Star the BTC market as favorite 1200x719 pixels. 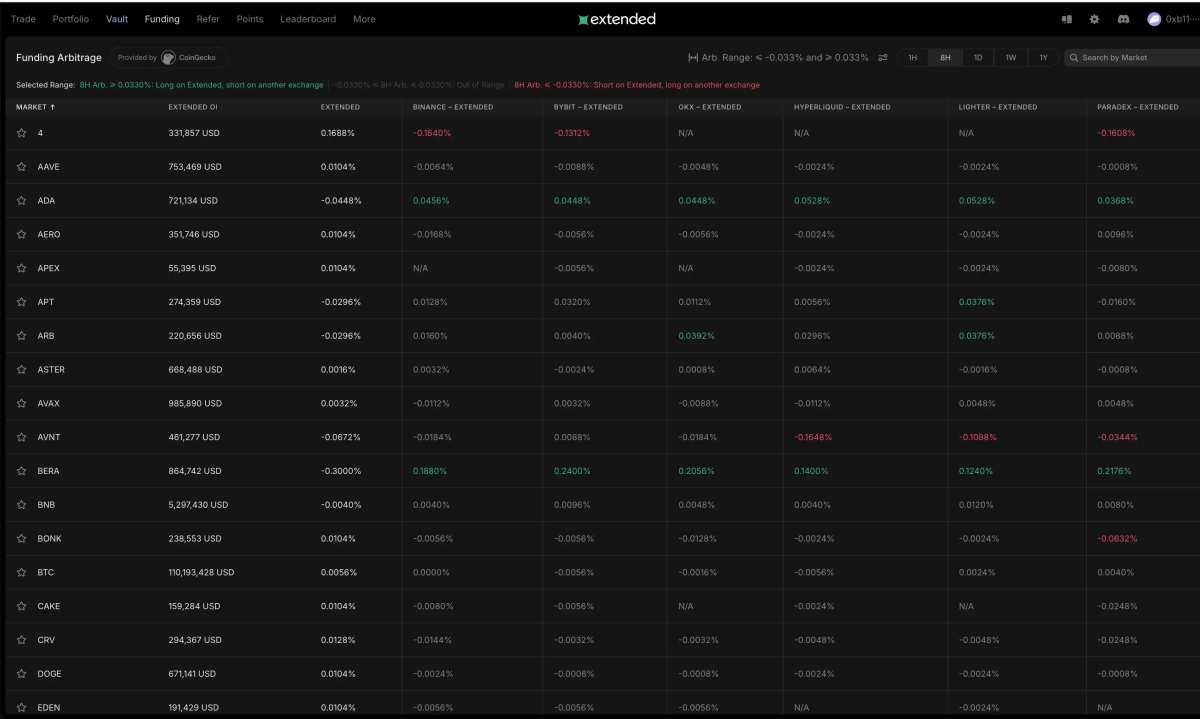click(21, 572)
